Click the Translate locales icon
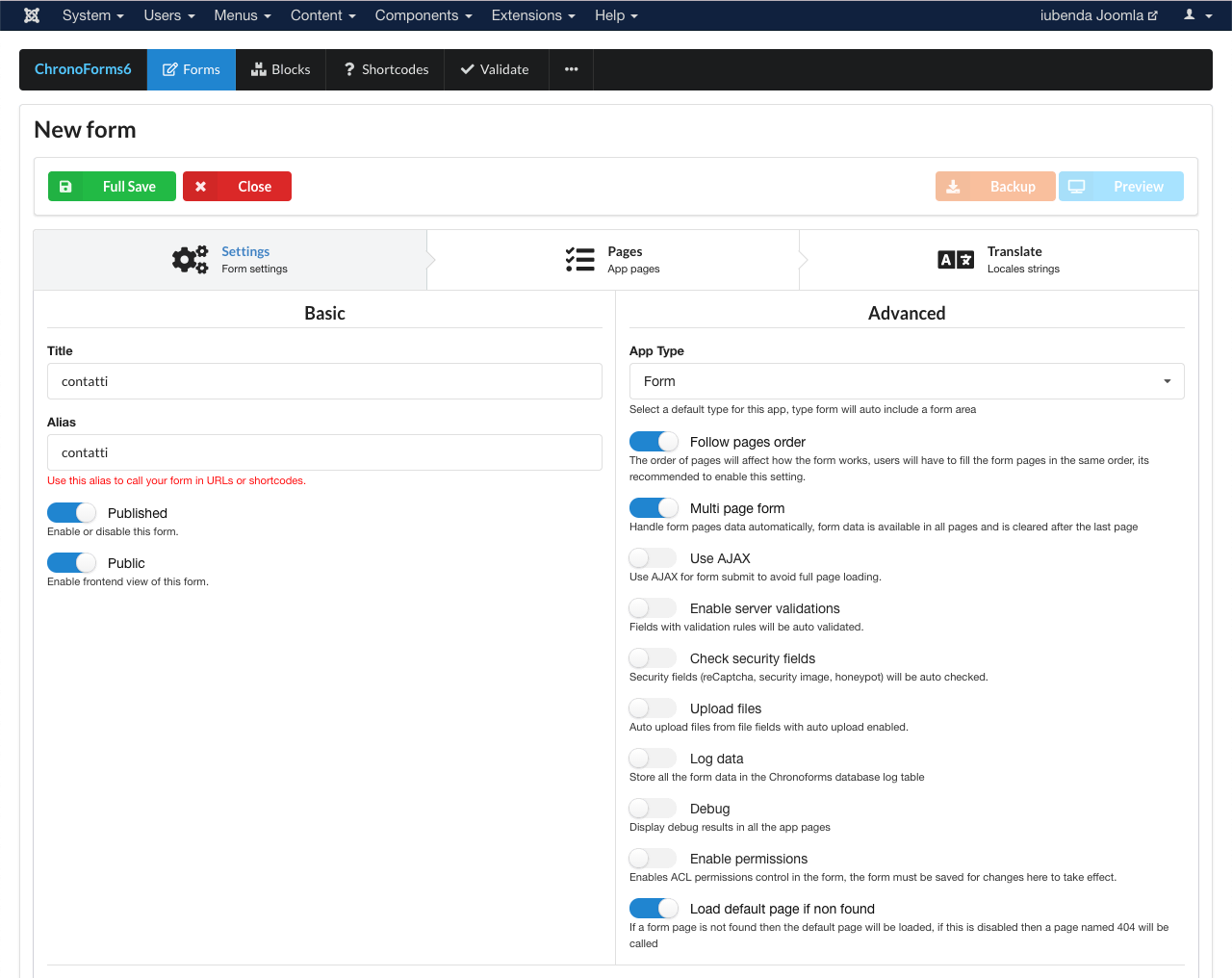Screen dimensions: 1232x978 click(956, 259)
